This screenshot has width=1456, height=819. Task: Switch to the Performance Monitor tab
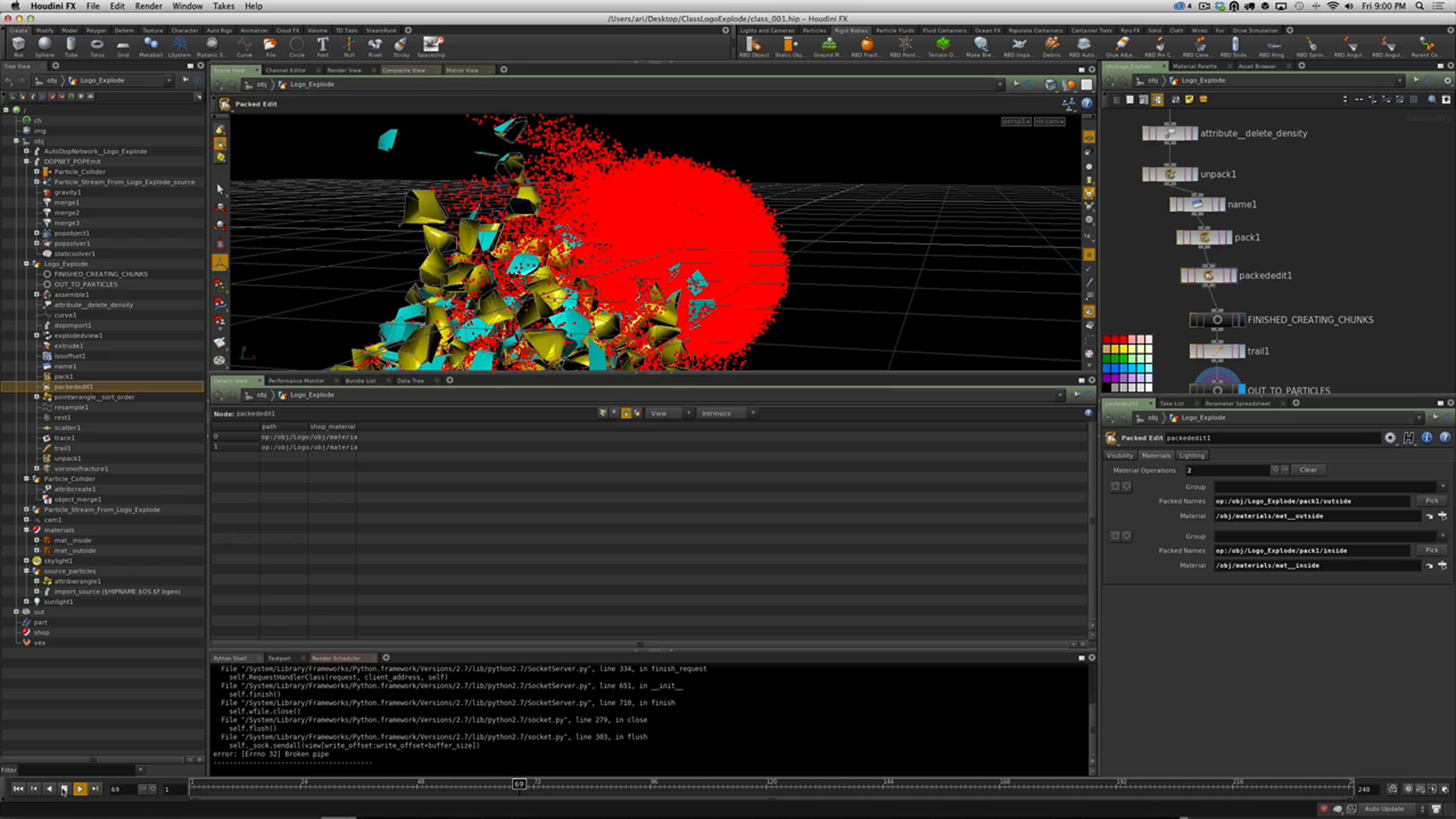(296, 381)
